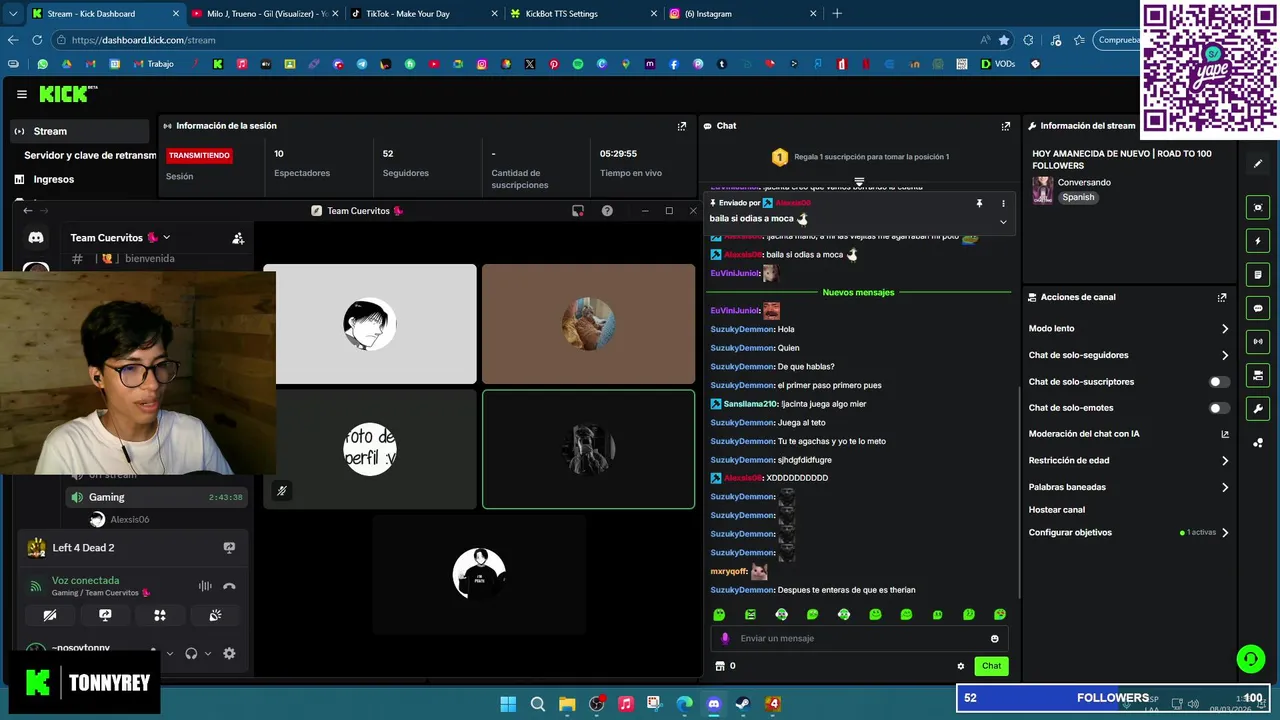The image size is (1280, 720).
Task: Click purple microphone icon in chat input
Action: (x=725, y=638)
